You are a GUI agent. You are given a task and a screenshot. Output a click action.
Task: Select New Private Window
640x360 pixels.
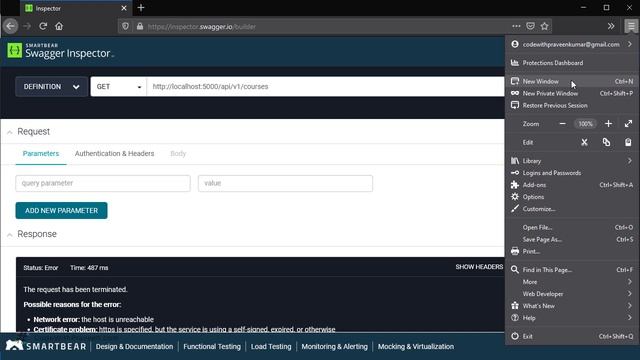[x=572, y=93]
